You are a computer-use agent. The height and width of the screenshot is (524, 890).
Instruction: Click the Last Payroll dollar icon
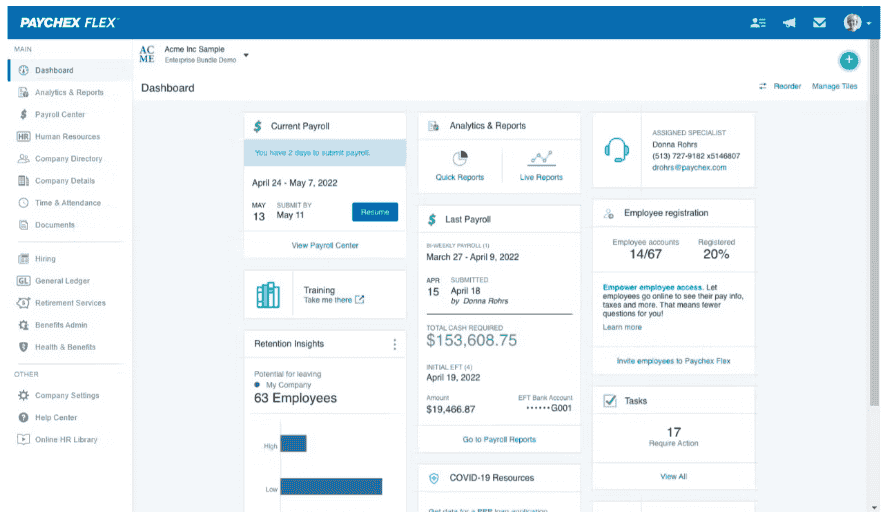click(432, 220)
